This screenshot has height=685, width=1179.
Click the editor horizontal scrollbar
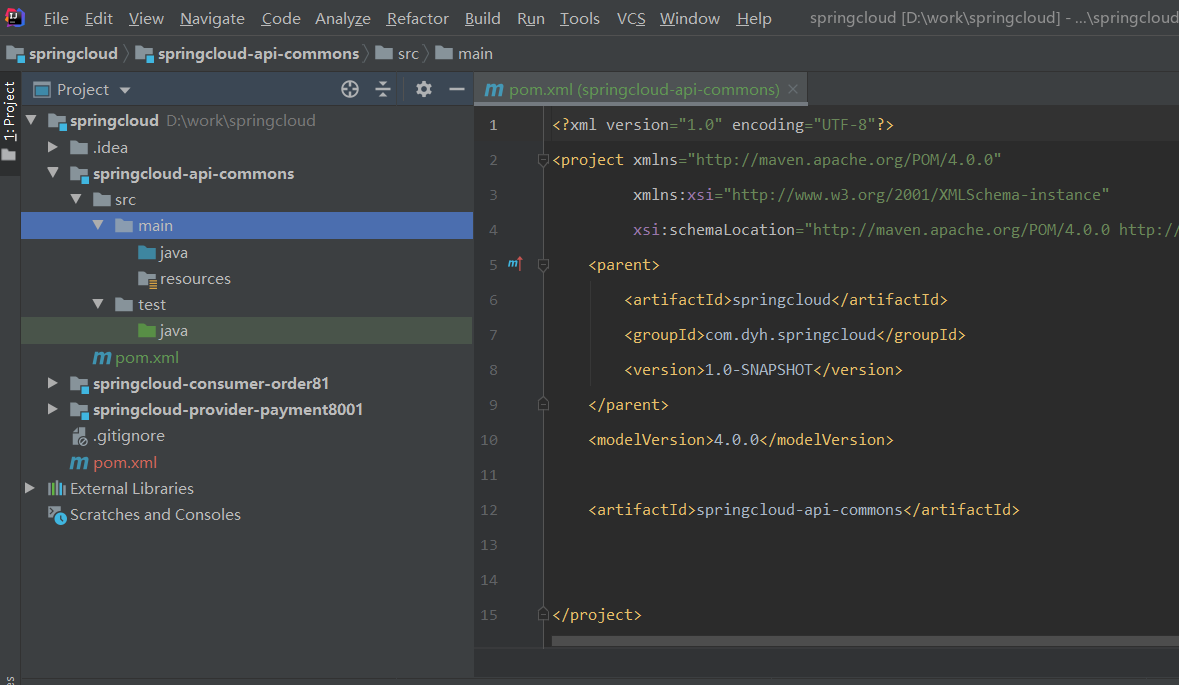865,641
